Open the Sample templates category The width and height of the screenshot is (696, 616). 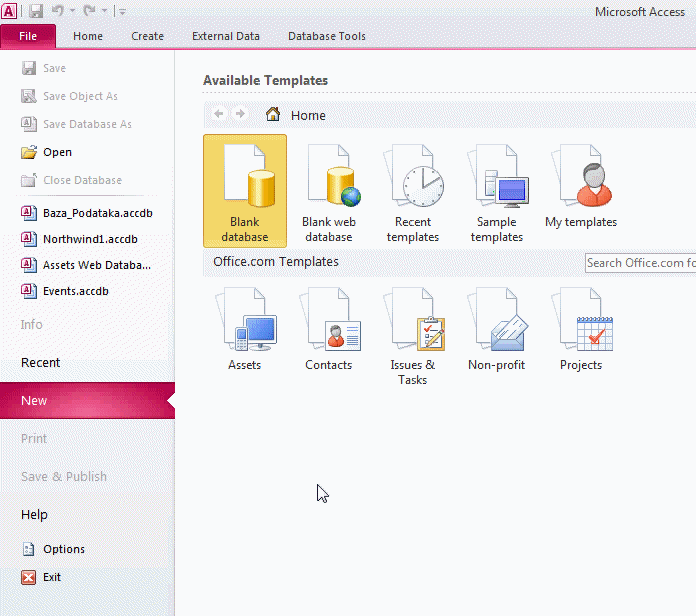click(x=497, y=191)
